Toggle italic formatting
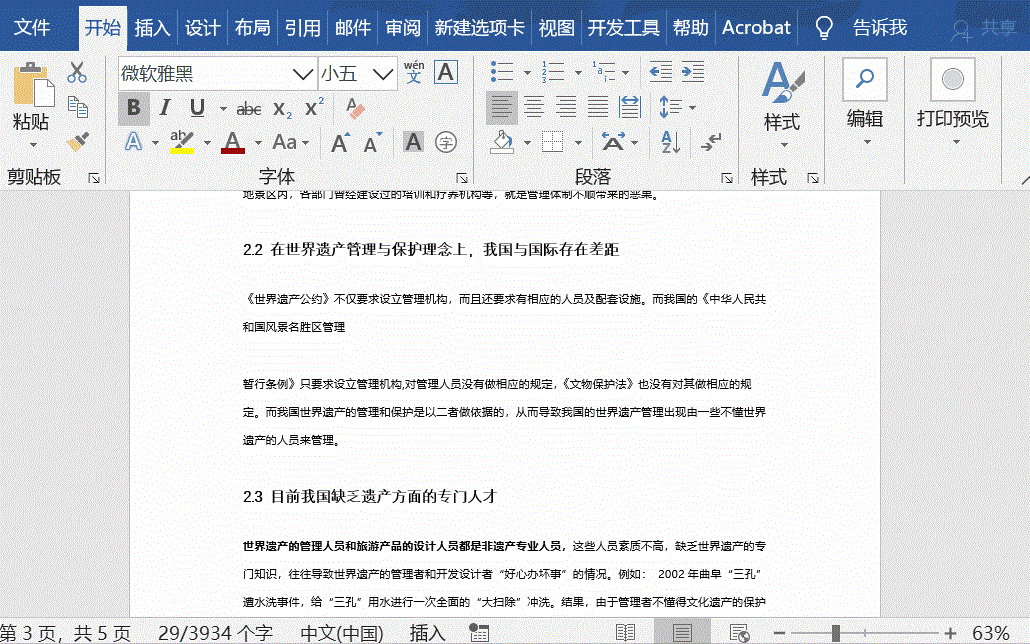This screenshot has width=1030, height=644. [165, 108]
